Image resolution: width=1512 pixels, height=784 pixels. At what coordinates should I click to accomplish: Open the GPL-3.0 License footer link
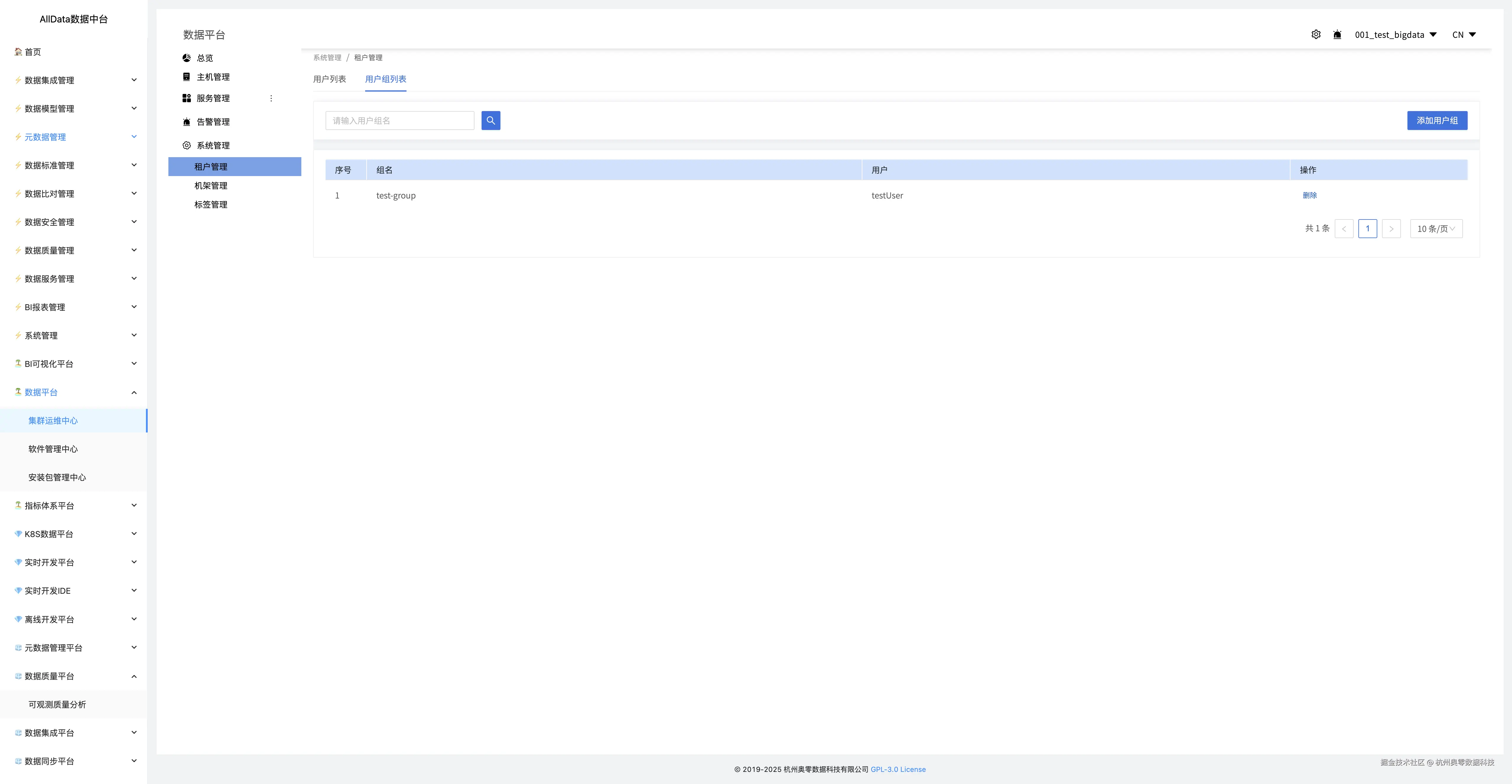tap(898, 769)
